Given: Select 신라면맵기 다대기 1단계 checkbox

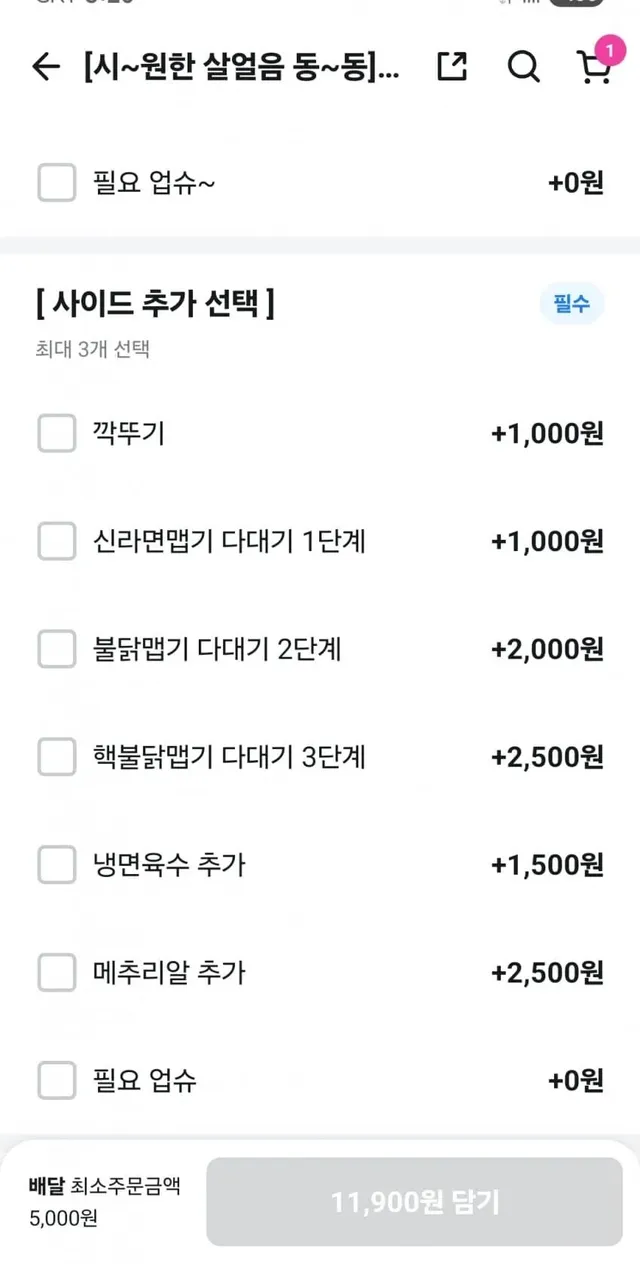Looking at the screenshot, I should tap(57, 541).
